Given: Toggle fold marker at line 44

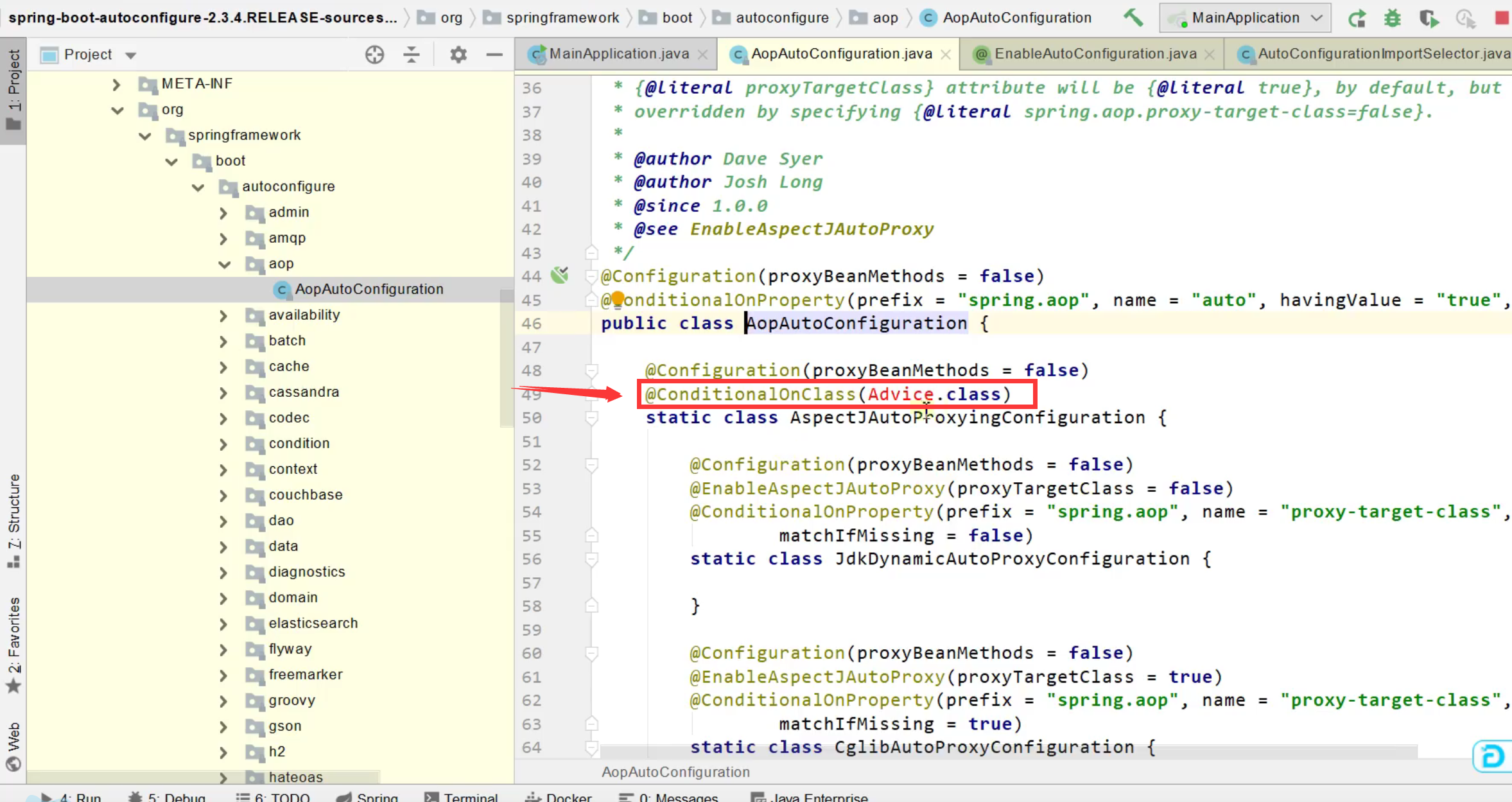Looking at the screenshot, I should click(591, 276).
